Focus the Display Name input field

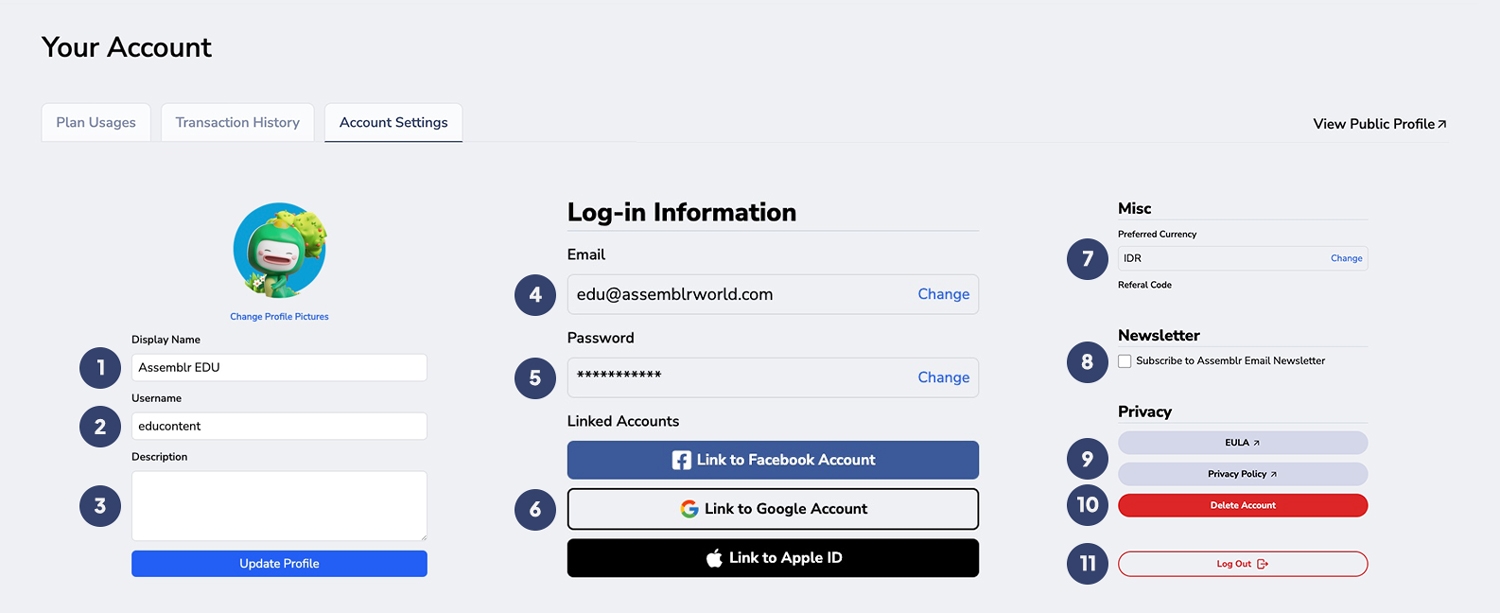[x=279, y=367]
